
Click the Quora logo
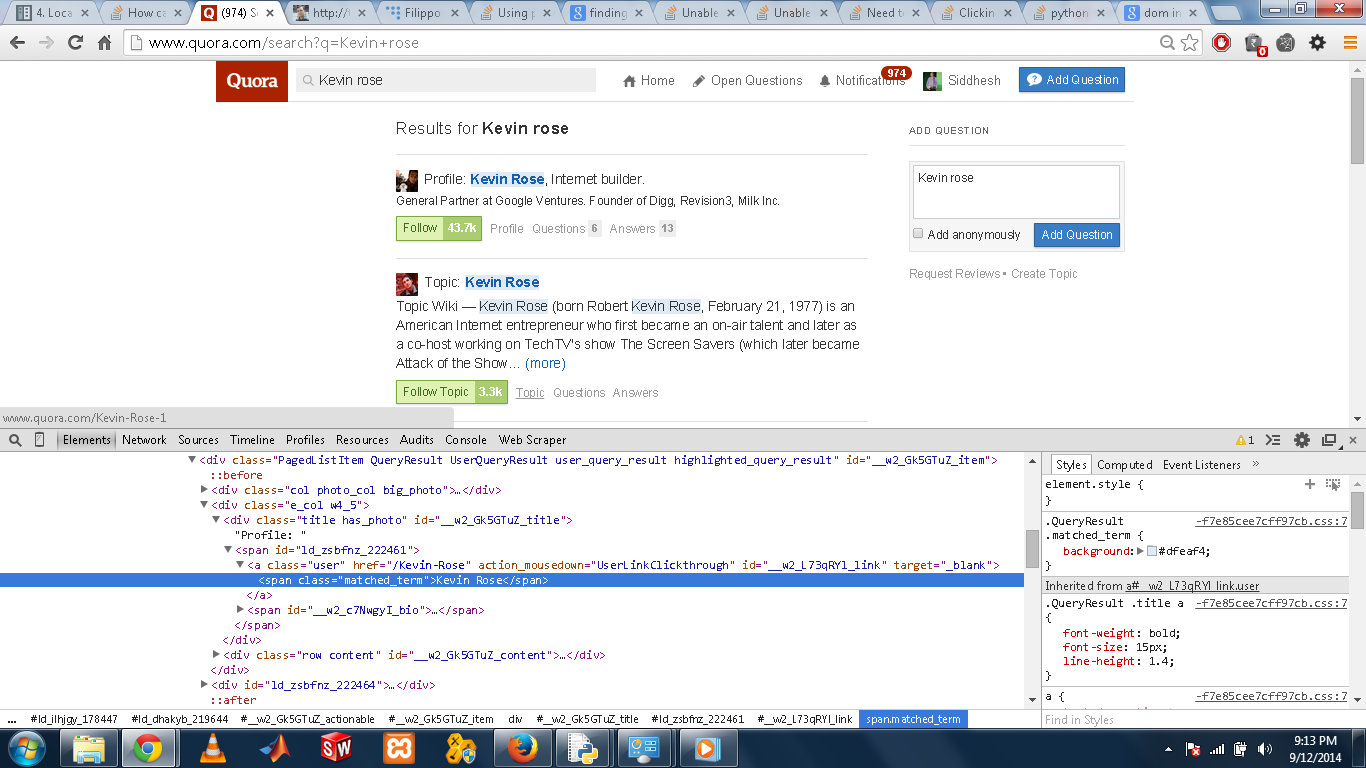tap(252, 81)
